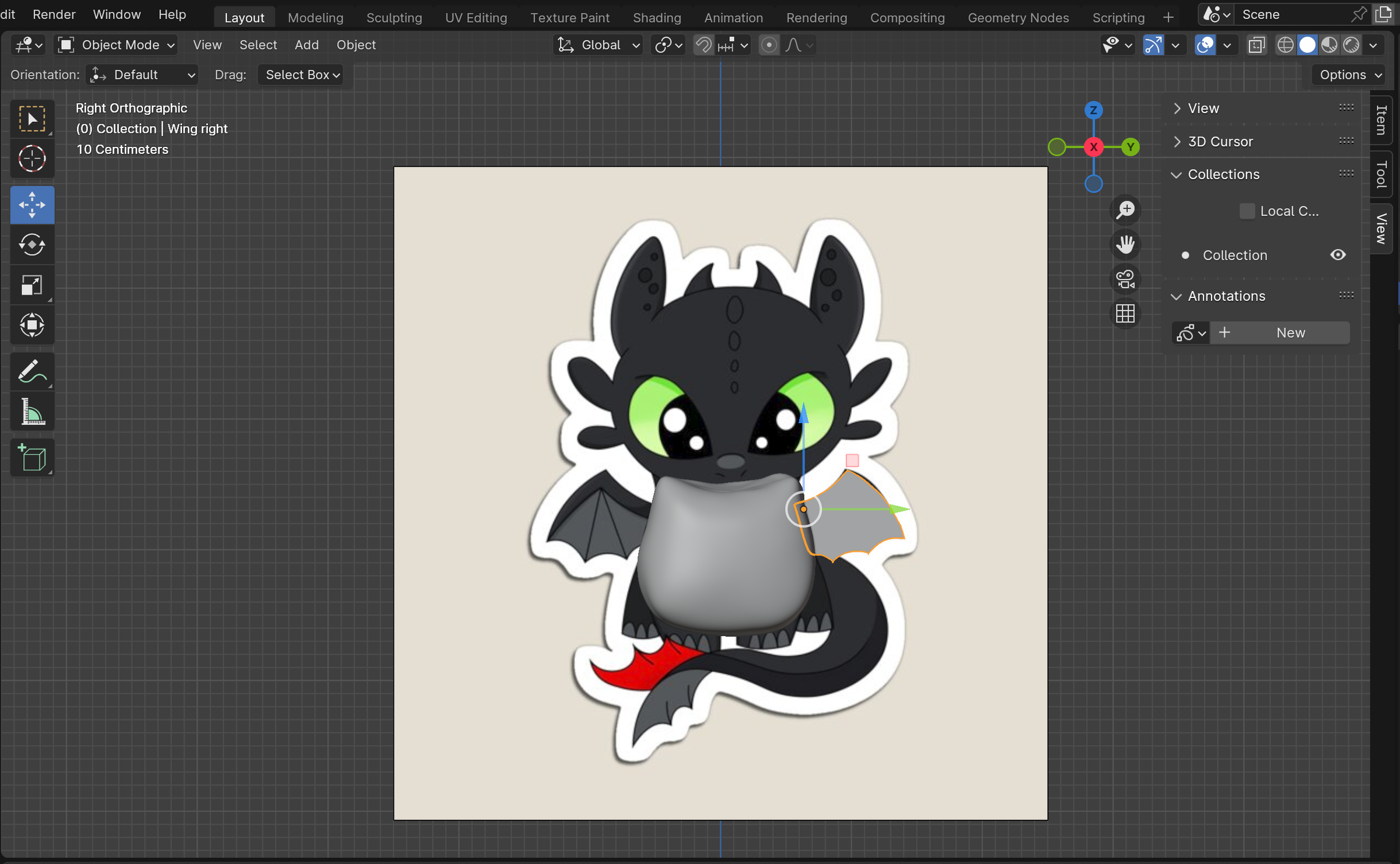Add a workspace with plus button
The width and height of the screenshot is (1400, 864).
1168,17
